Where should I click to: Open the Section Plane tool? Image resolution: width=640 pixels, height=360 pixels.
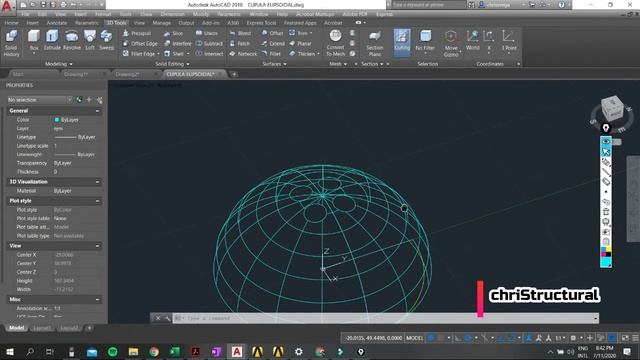click(375, 43)
